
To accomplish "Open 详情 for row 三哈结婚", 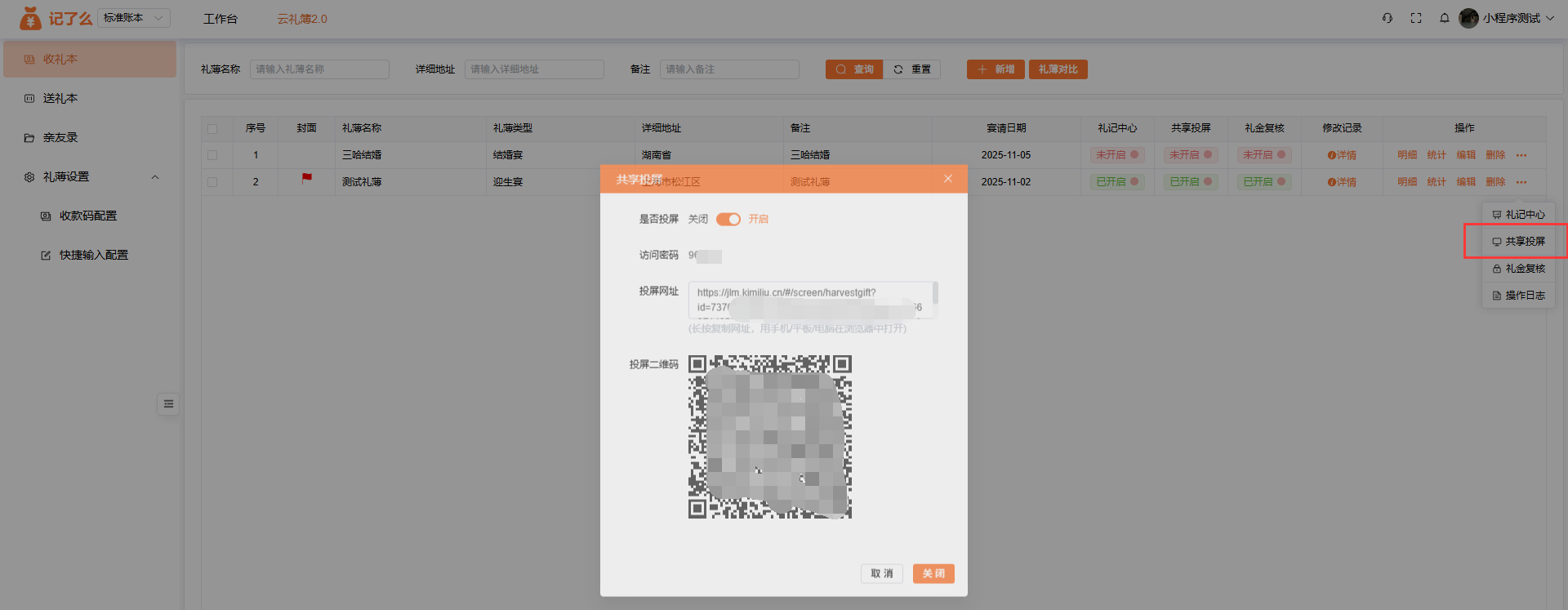I will click(x=1342, y=155).
